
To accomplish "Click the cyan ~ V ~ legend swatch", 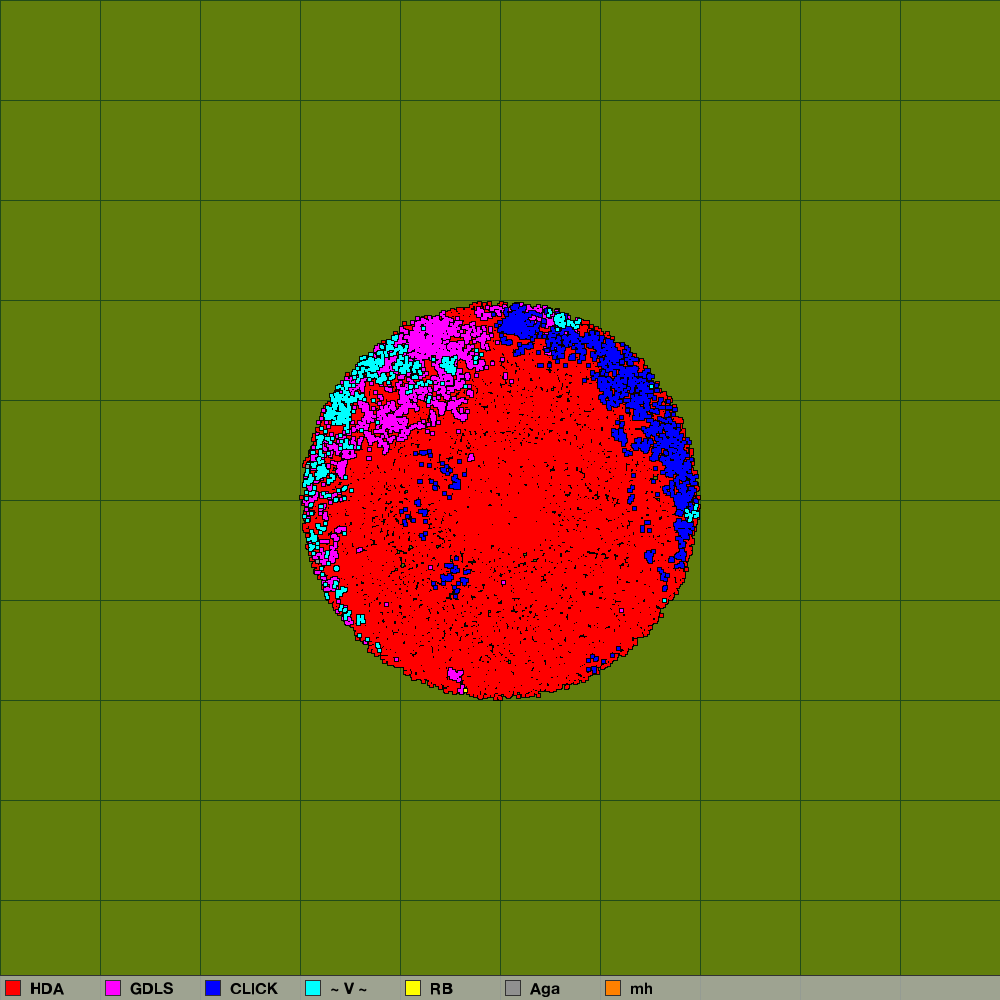I will (x=313, y=988).
